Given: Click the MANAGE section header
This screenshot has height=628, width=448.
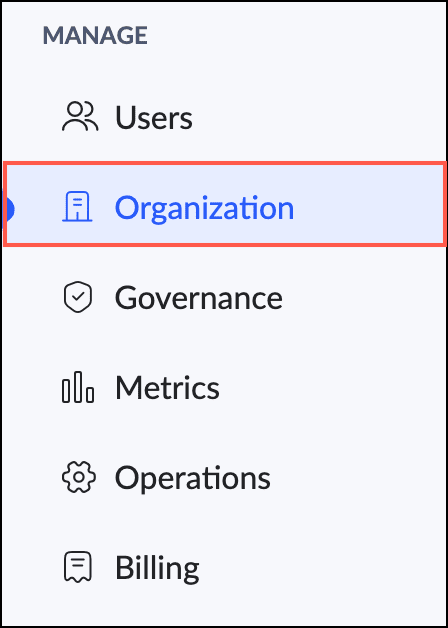Looking at the screenshot, I should pos(95,35).
